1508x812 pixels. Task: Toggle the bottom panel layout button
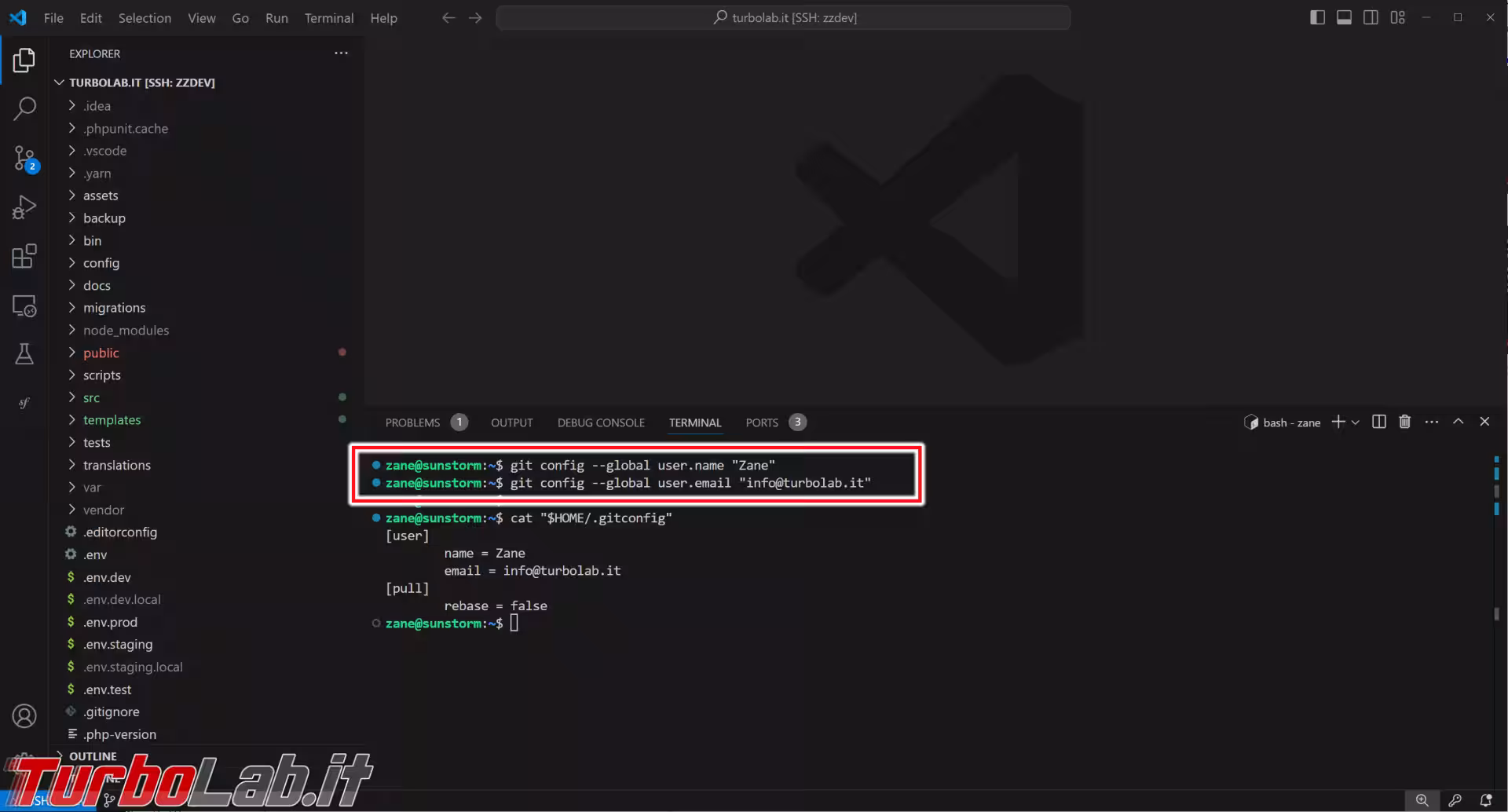point(1344,17)
